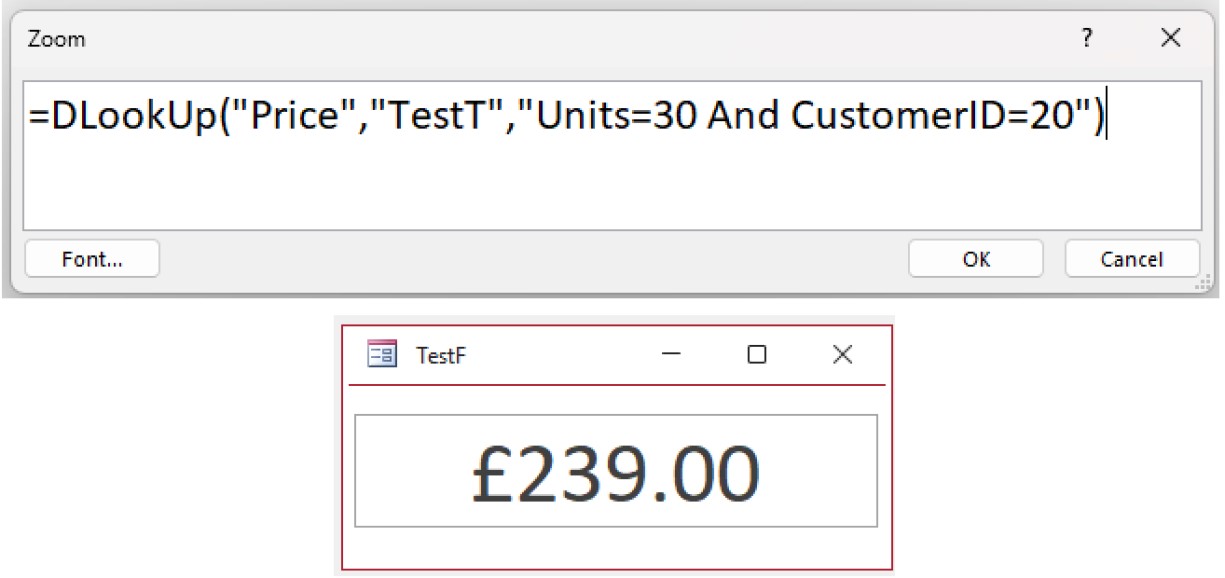Close the TestF form window
The width and height of the screenshot is (1225, 578).
[x=843, y=355]
